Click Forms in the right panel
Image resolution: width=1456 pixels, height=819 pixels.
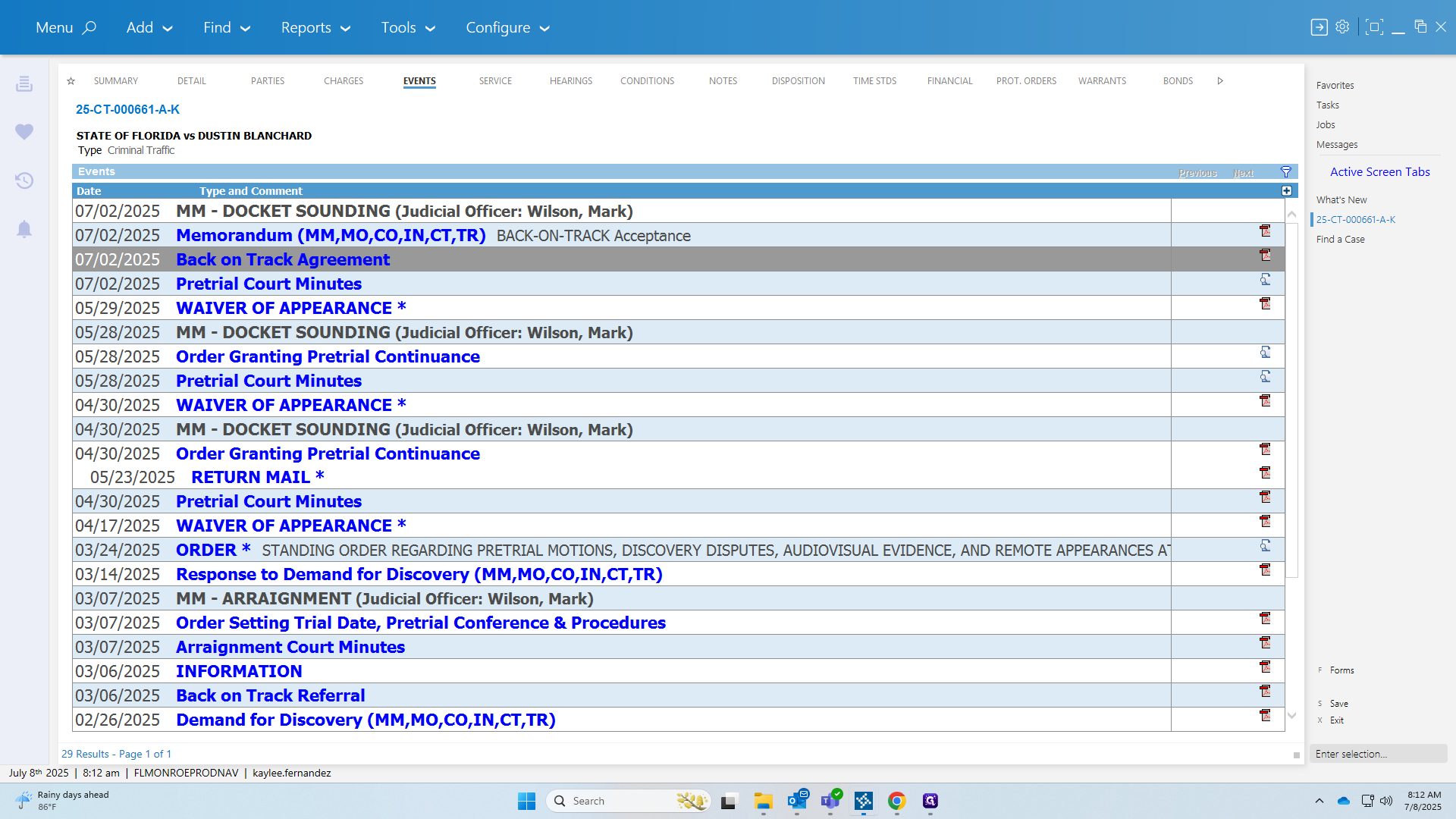(1342, 670)
